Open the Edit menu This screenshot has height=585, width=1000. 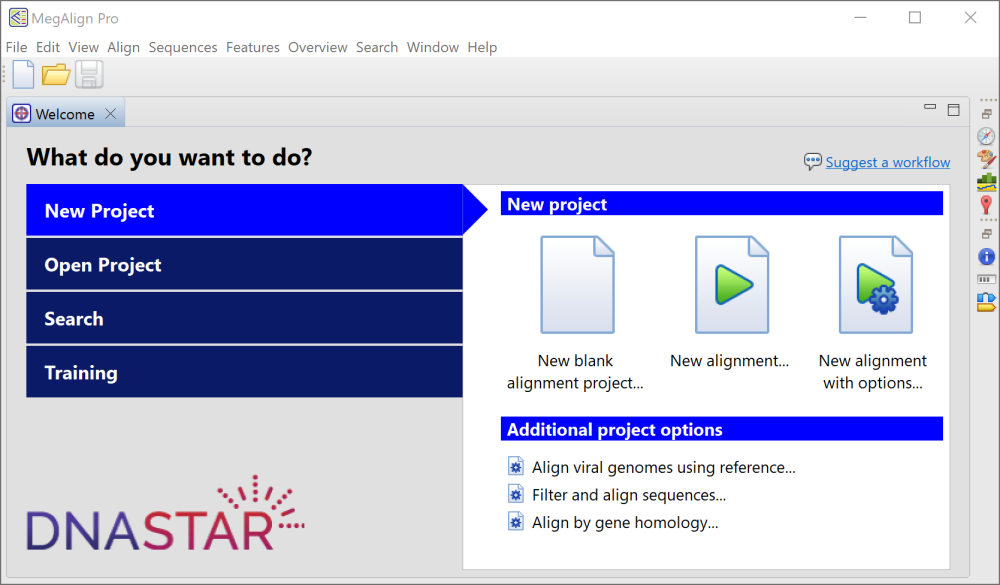(x=48, y=47)
